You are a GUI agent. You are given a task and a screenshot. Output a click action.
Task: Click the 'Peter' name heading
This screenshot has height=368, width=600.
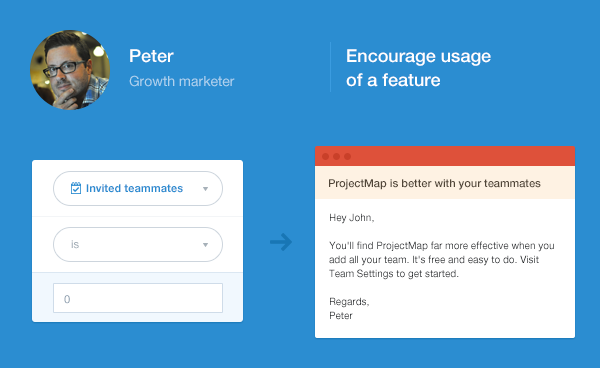click(151, 56)
